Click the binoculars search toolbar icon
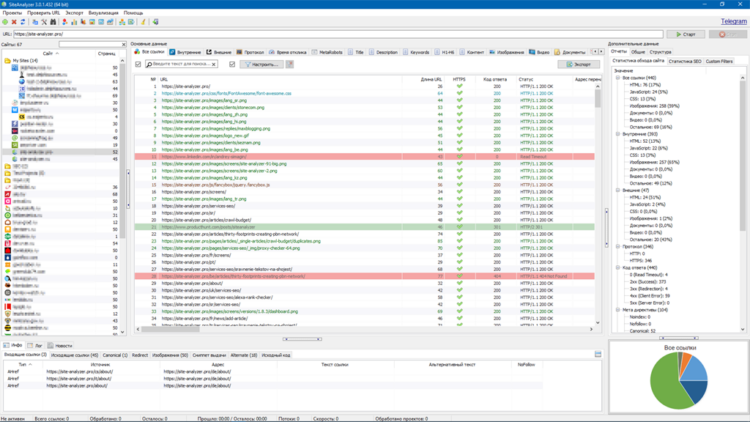Screen dimensions: 750x422 (53, 22)
